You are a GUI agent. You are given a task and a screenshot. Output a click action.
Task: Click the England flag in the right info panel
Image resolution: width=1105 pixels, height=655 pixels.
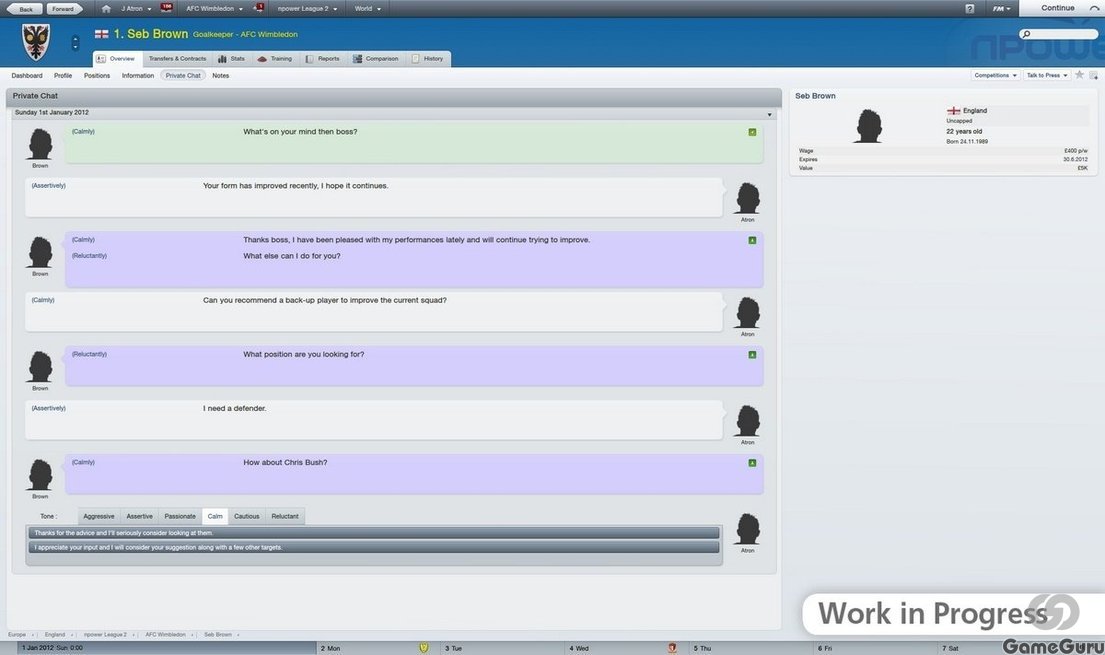pos(953,111)
